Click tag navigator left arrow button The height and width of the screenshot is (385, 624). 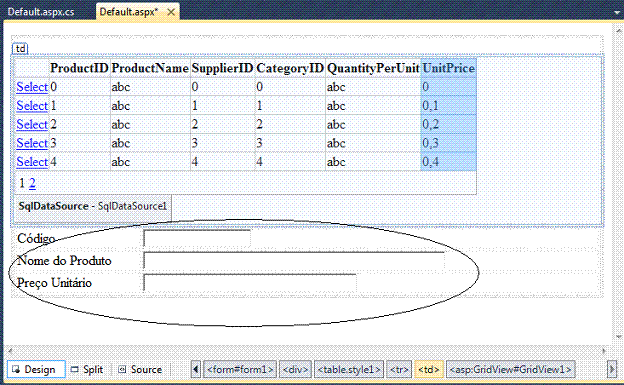pos(195,369)
